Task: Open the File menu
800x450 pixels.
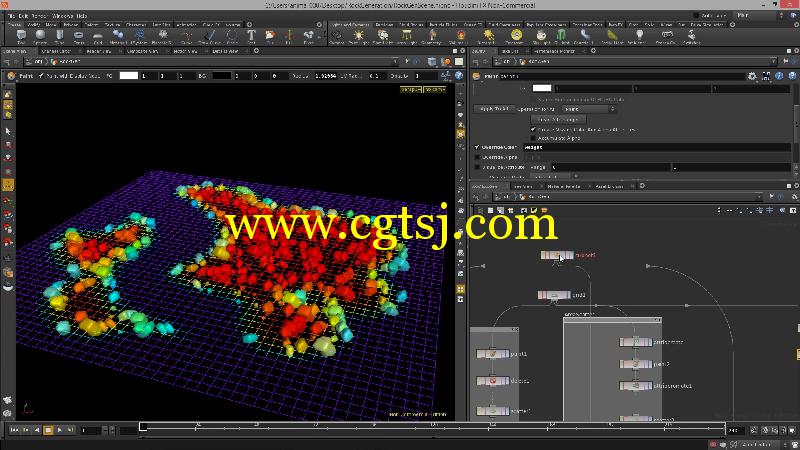Action: pyautogui.click(x=11, y=16)
